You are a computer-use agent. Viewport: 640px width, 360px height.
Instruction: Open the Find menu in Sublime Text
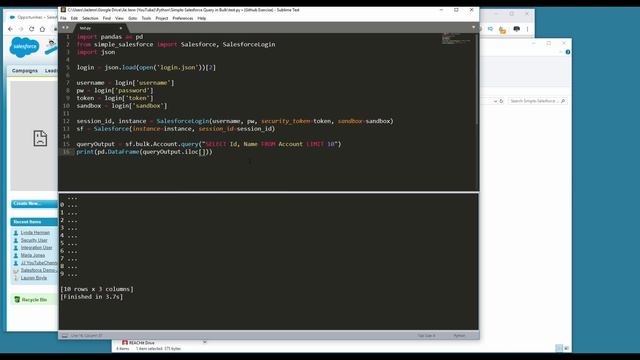tap(107, 18)
